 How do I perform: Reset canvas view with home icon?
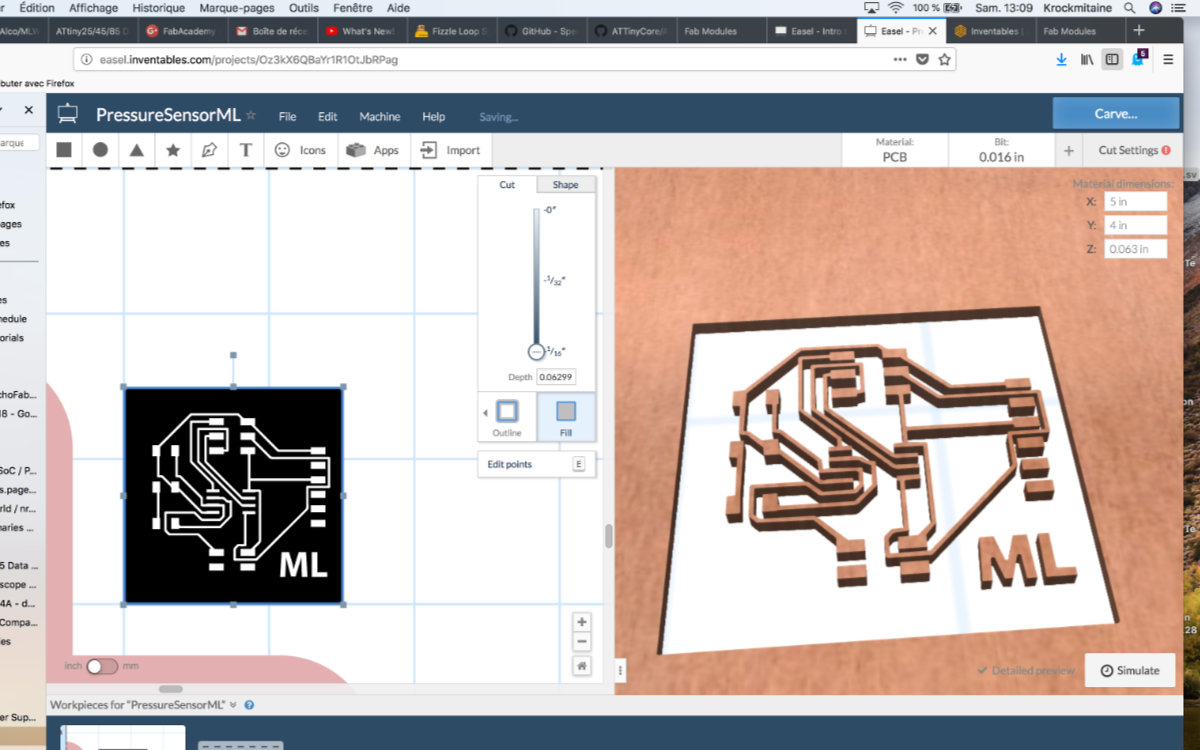pyautogui.click(x=582, y=665)
